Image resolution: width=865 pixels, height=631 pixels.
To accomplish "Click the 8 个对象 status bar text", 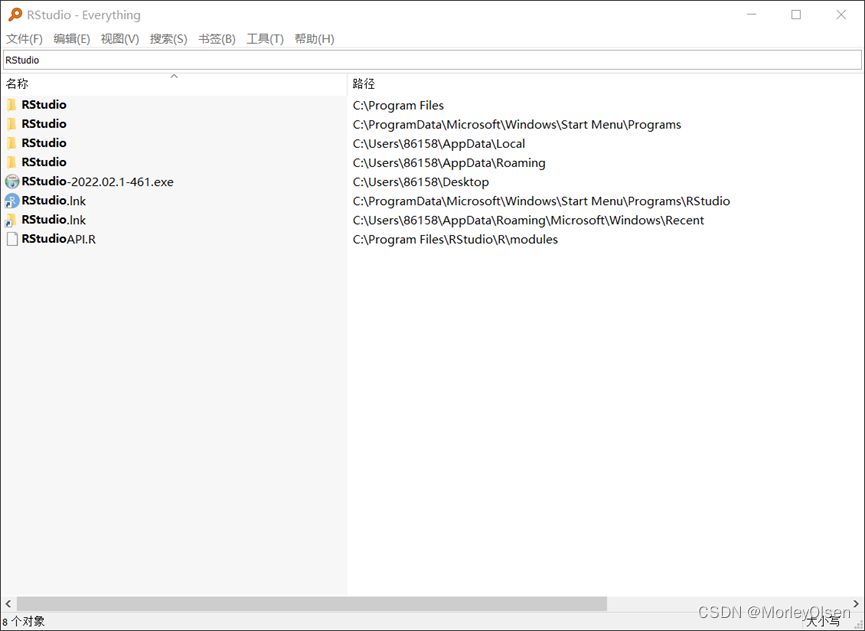I will coord(24,622).
